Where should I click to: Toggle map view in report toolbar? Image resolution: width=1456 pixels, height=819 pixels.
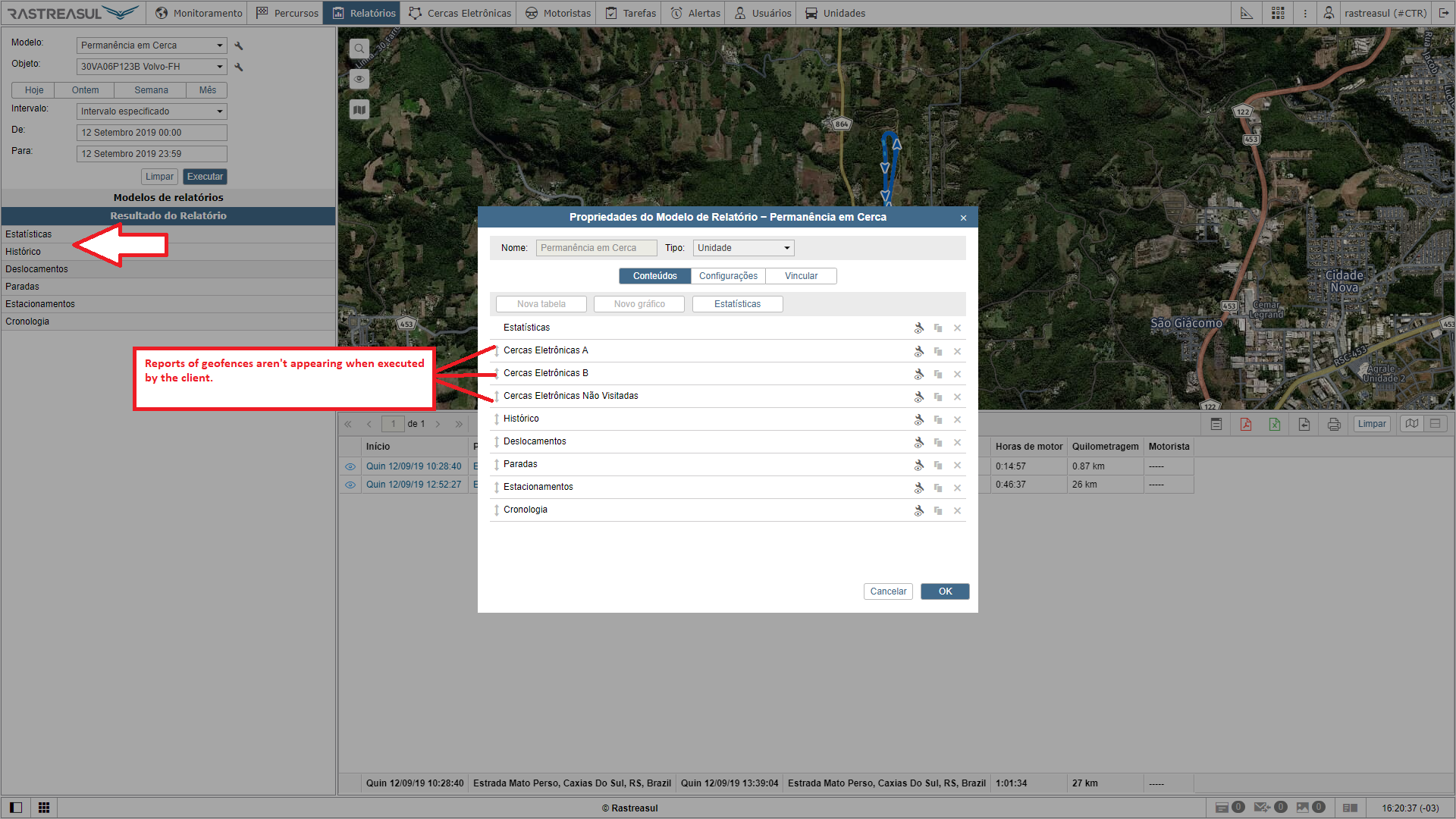click(x=1411, y=424)
